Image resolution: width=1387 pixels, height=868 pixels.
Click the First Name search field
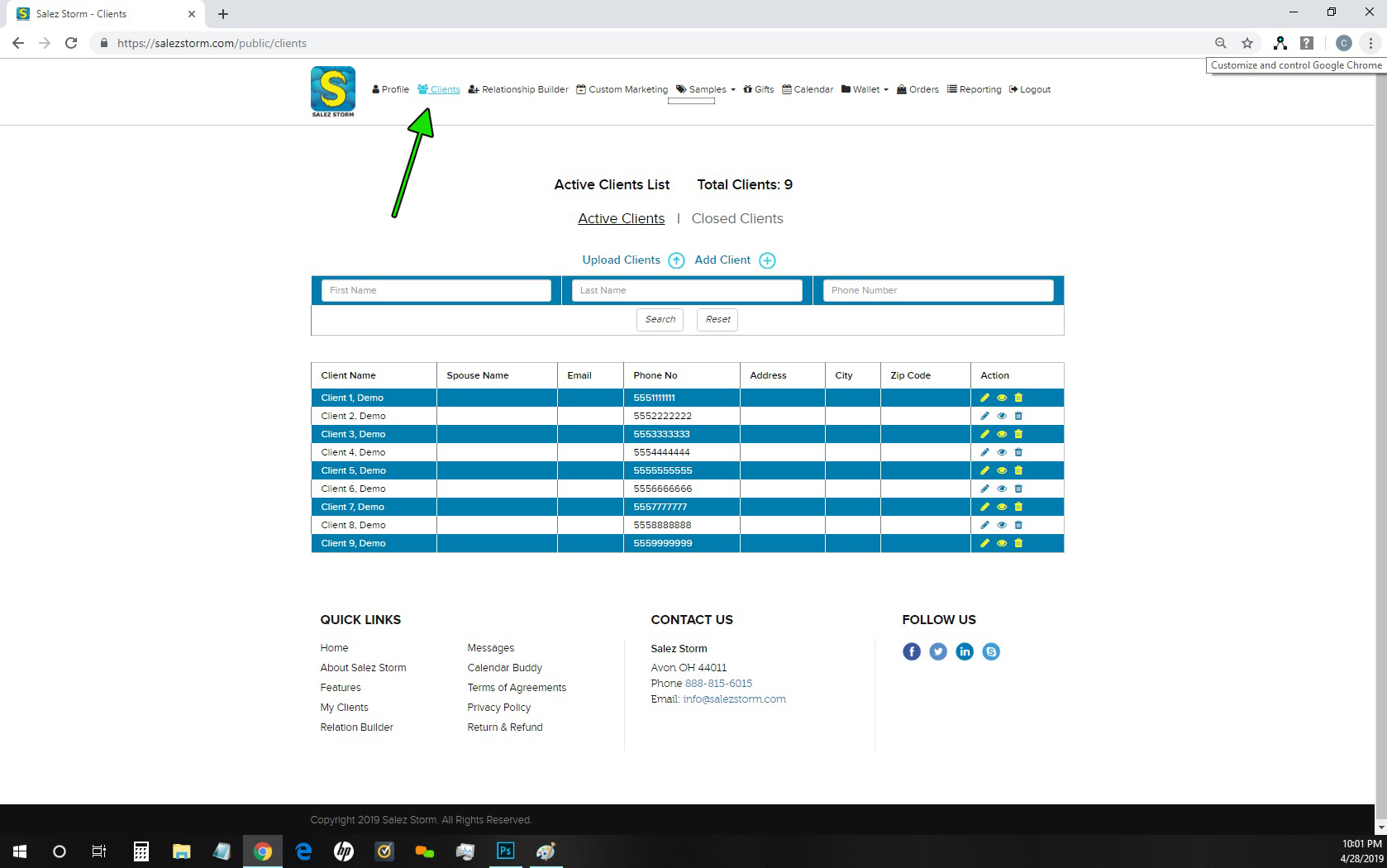pyautogui.click(x=436, y=290)
